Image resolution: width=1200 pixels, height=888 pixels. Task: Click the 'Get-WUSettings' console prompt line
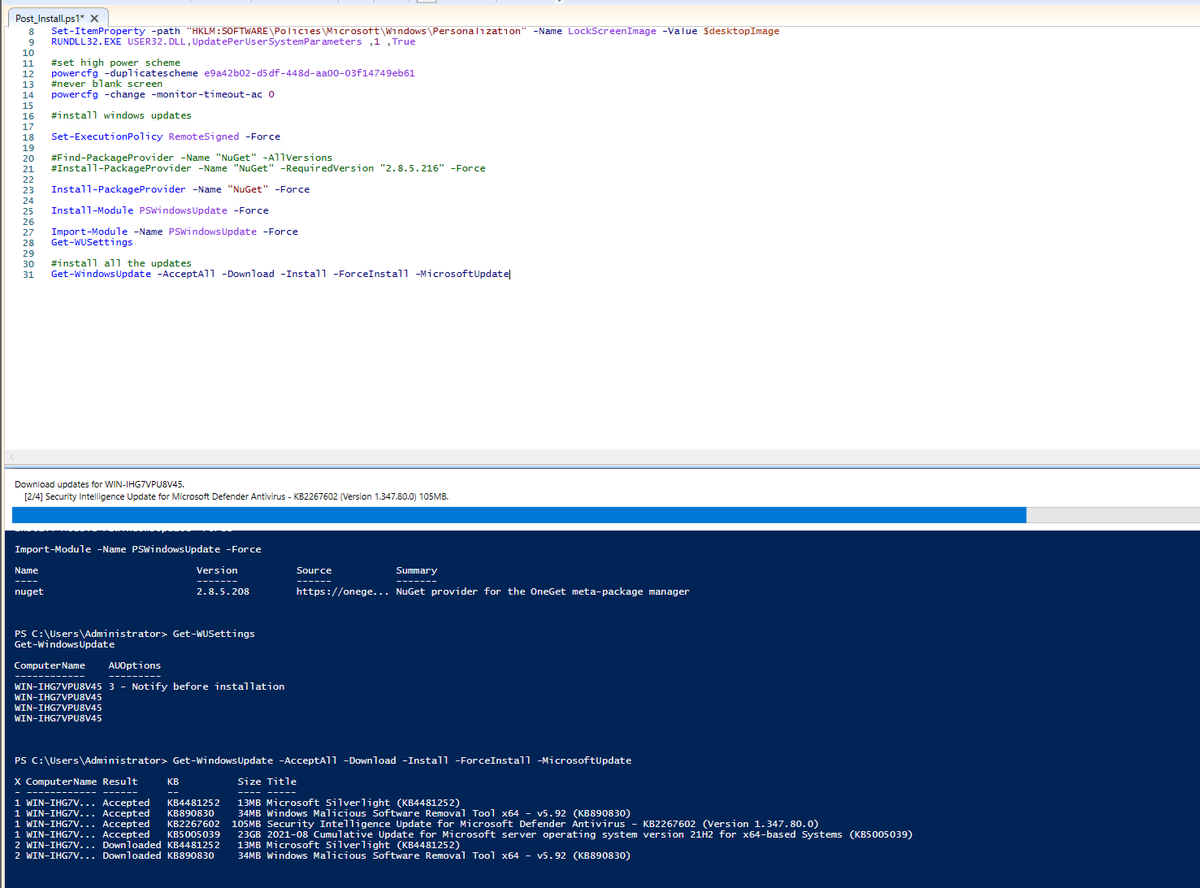coord(135,633)
